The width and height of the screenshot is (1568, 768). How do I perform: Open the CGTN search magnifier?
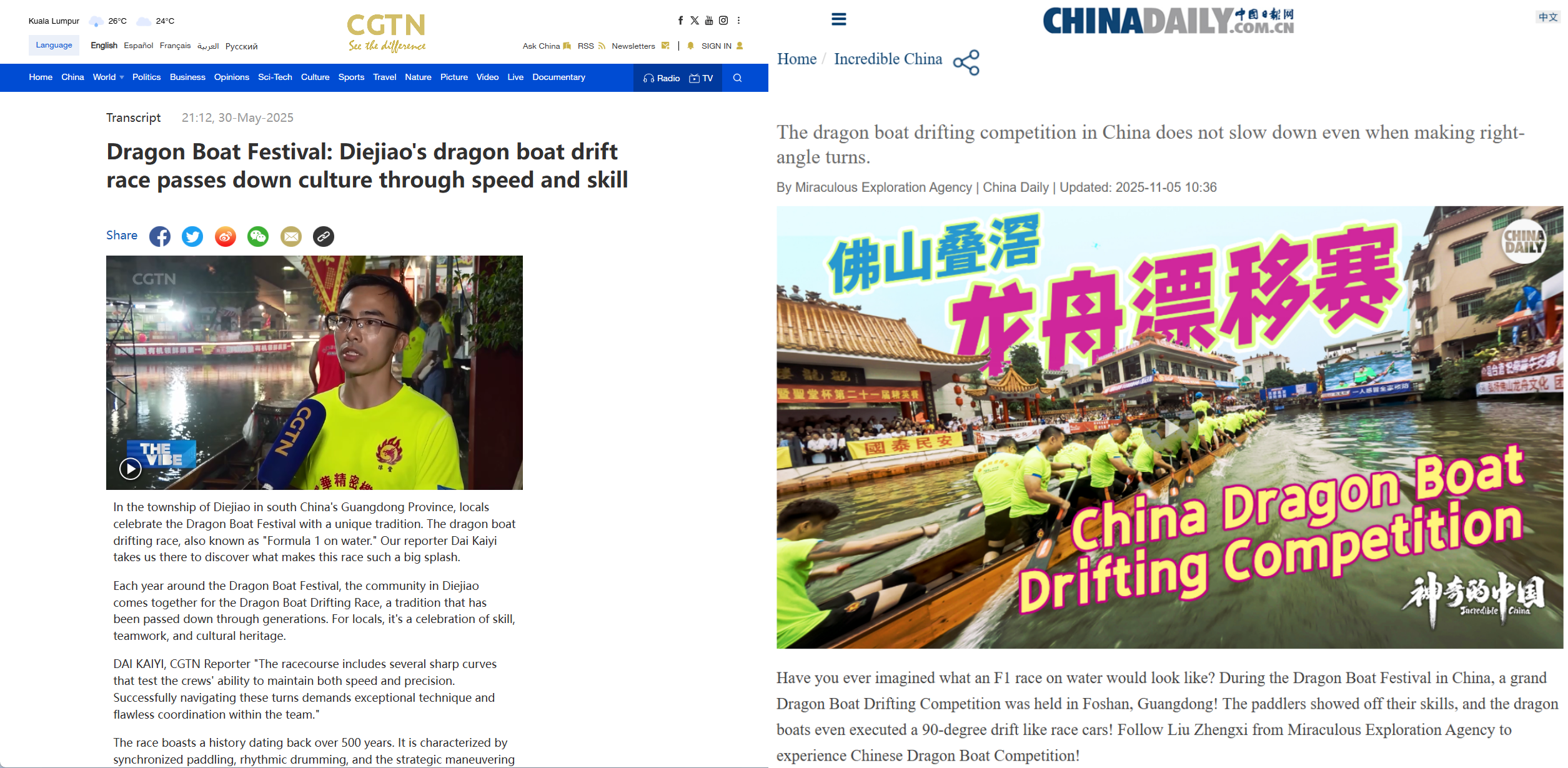point(737,78)
